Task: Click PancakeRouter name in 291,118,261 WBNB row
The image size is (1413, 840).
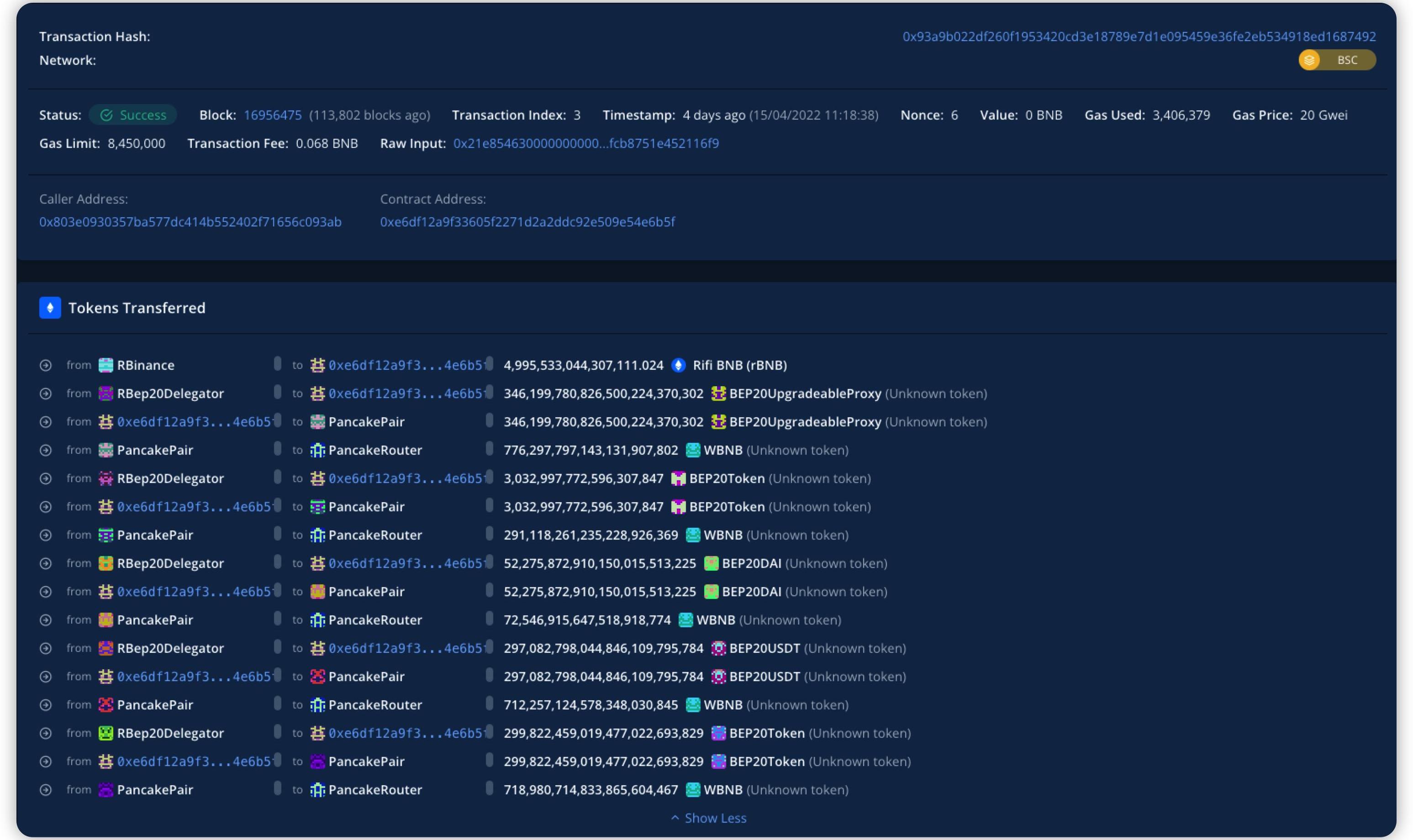Action: pos(375,535)
